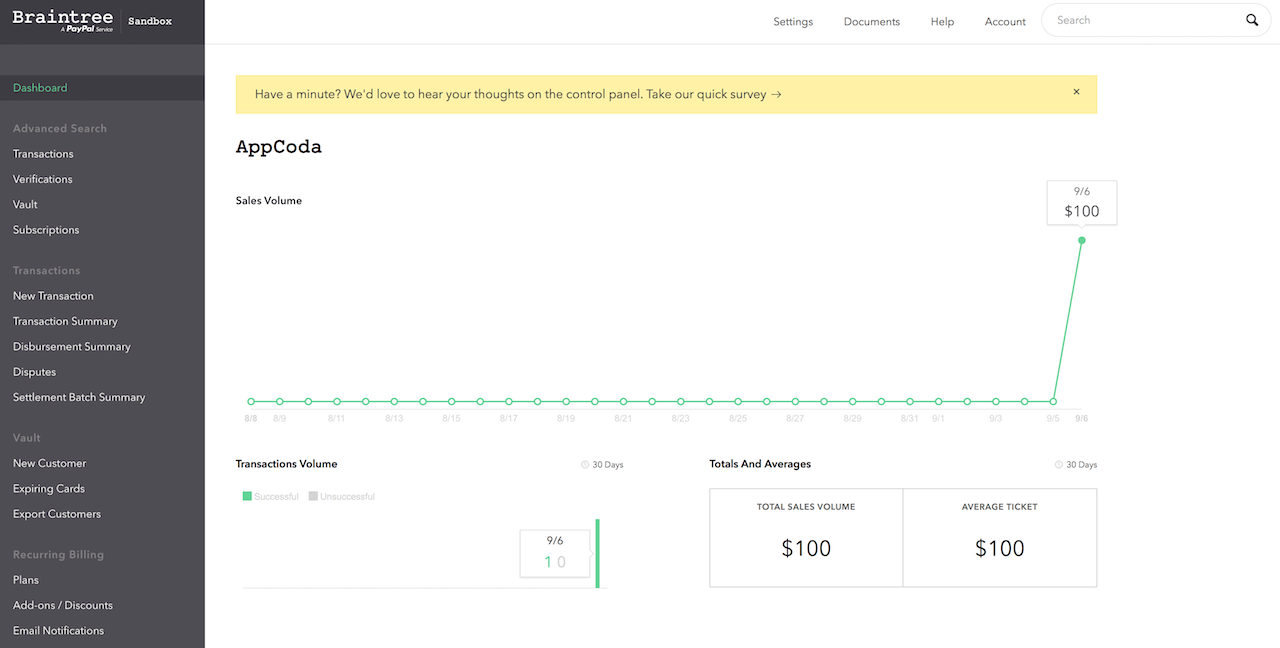1280x648 pixels.
Task: Open Vault under Advanced Search
Action: click(x=25, y=204)
